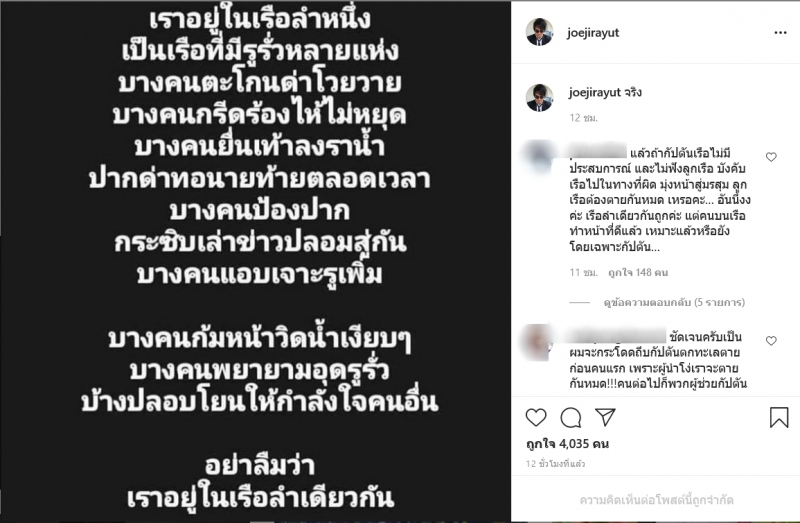Open joejirayut profile avatar in header
This screenshot has width=800, height=523.
[540, 32]
